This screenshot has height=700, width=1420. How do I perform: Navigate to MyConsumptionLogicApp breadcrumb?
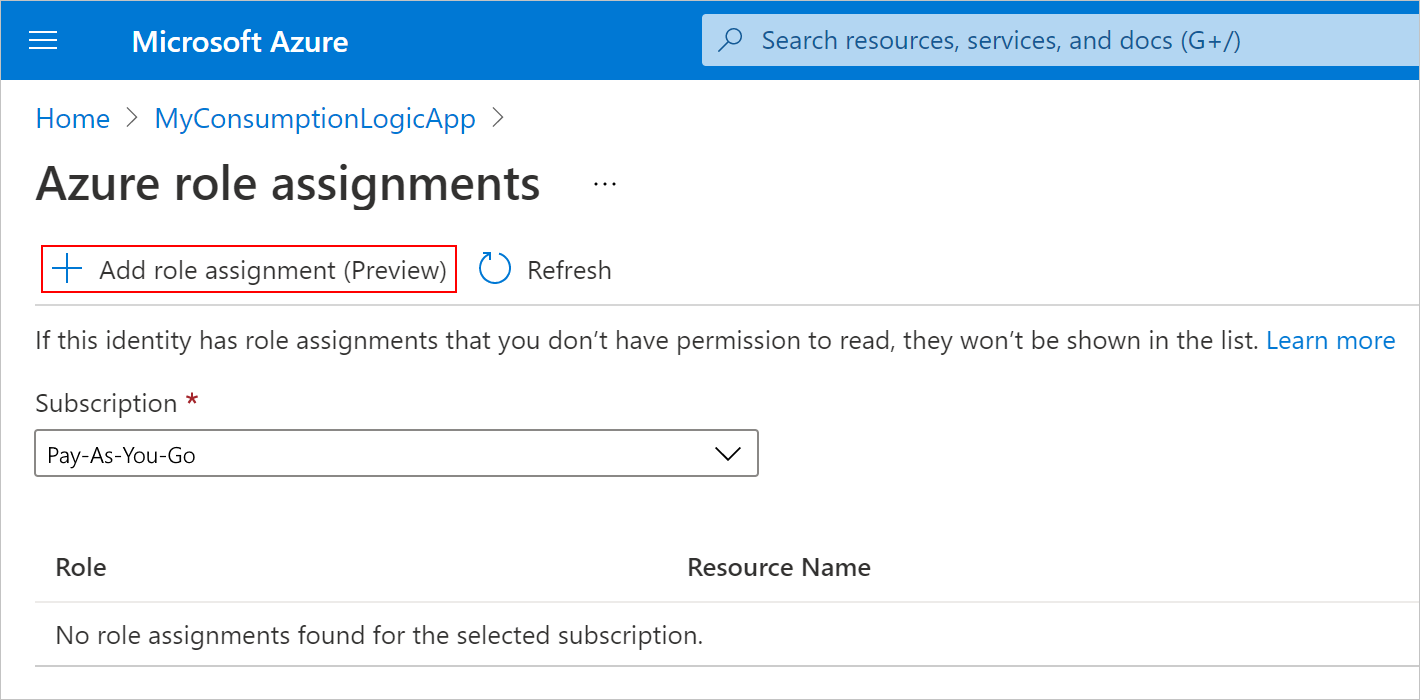click(315, 119)
